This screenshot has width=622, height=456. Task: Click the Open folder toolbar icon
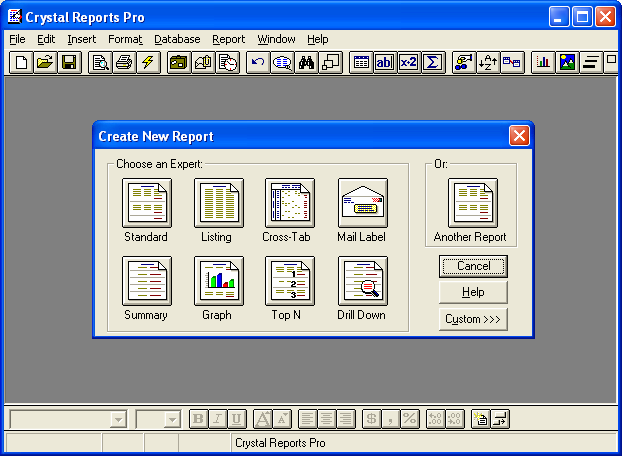pyautogui.click(x=45, y=63)
